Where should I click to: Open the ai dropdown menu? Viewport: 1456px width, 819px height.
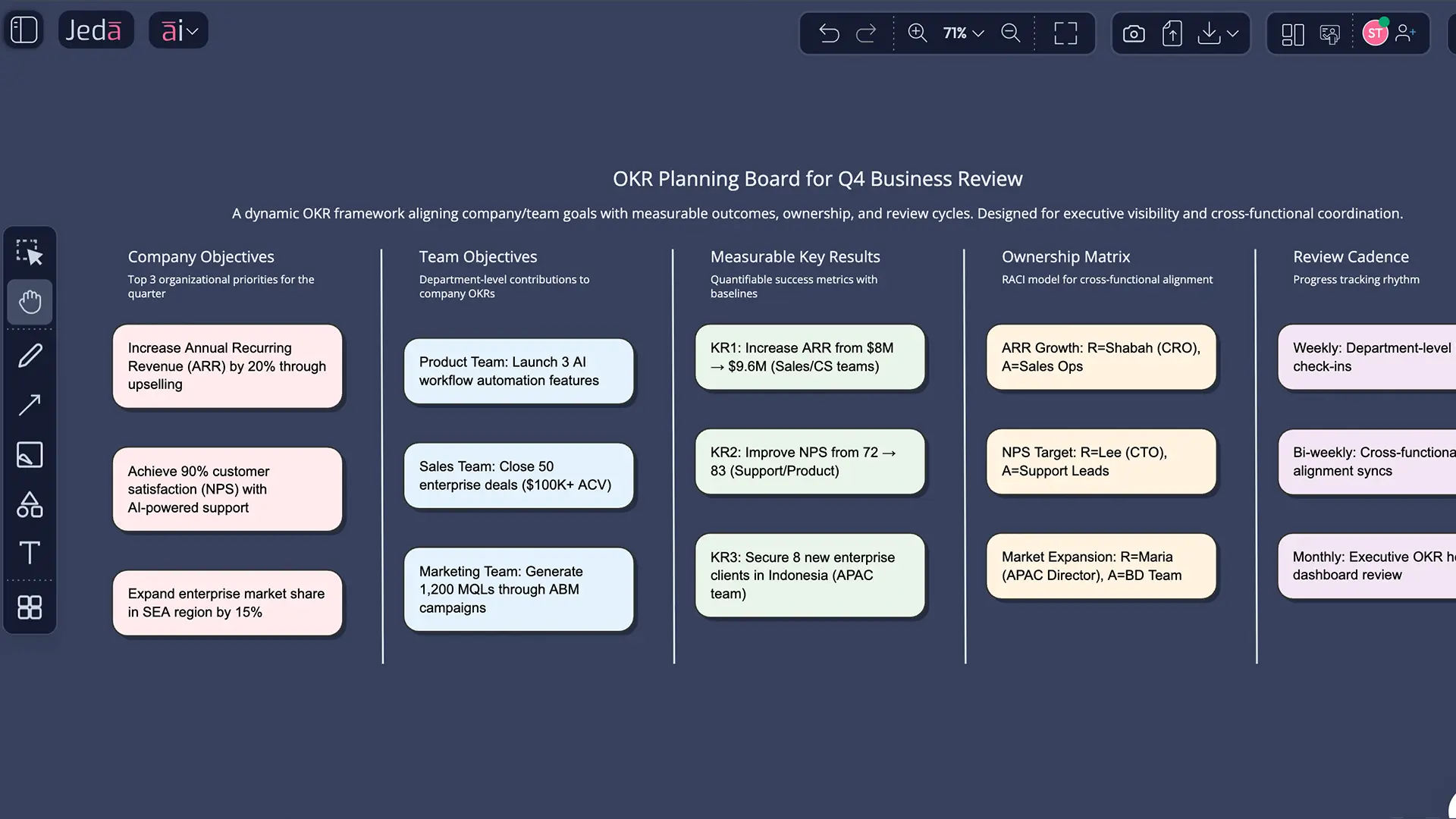coord(178,30)
